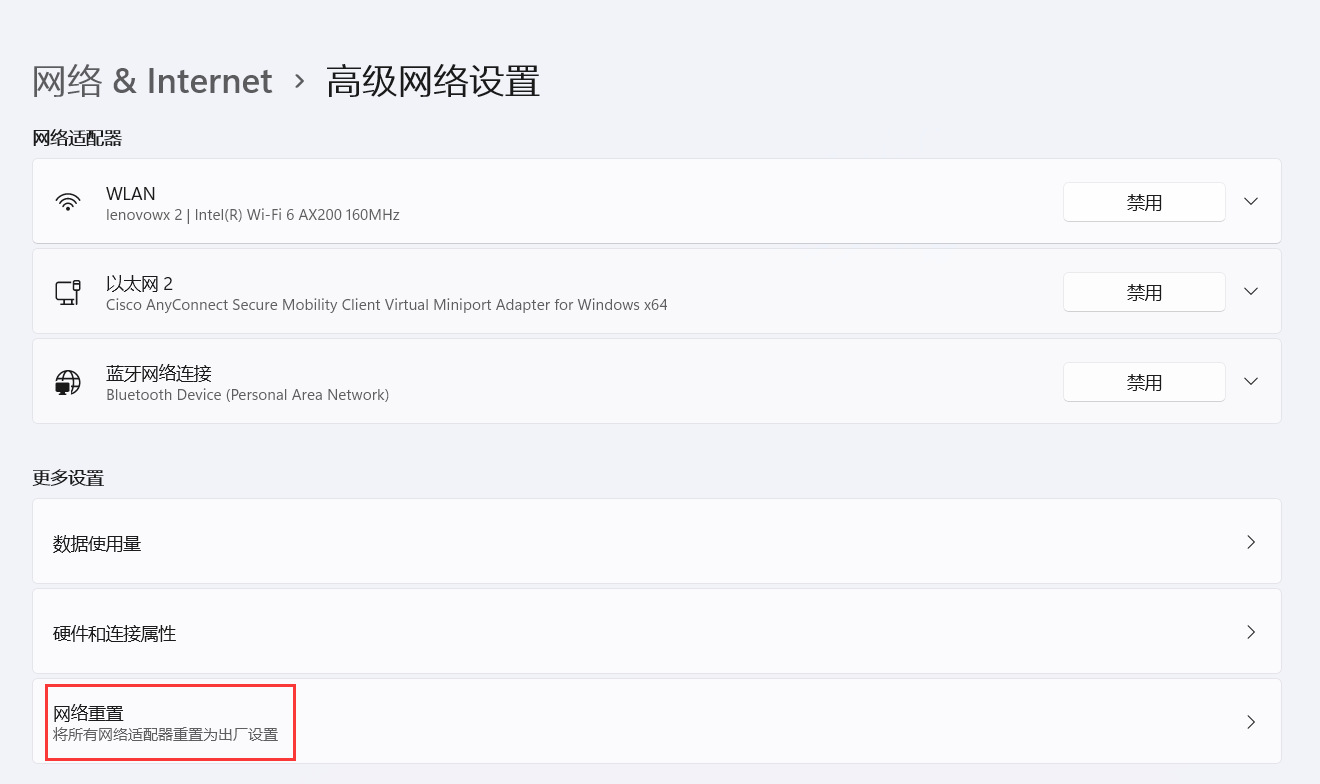
Task: Click the 网络适配器 section heading
Action: click(77, 138)
